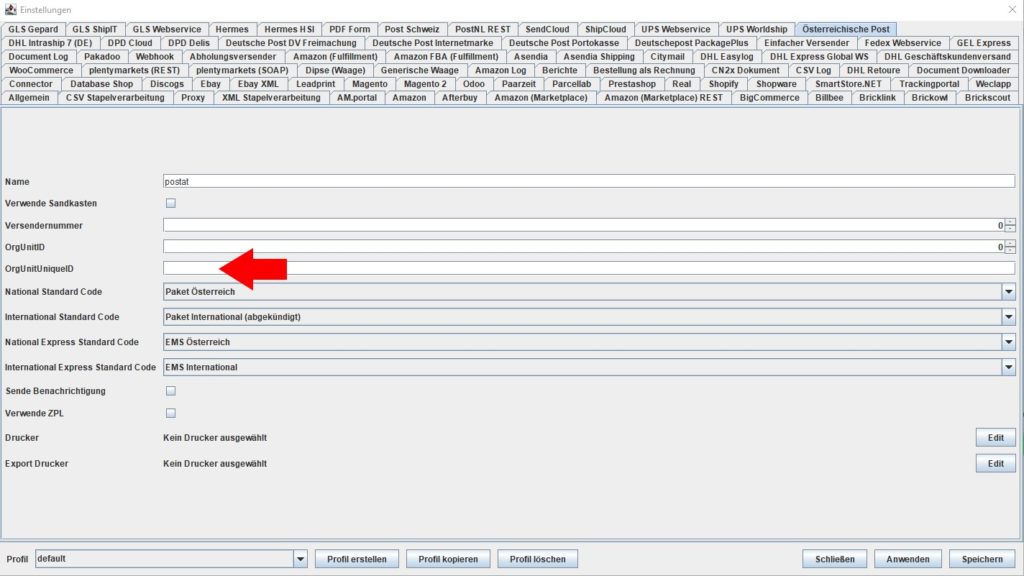This screenshot has height=576, width=1024.
Task: Select the Amazon (Marketplace) REST tab
Action: [x=664, y=98]
